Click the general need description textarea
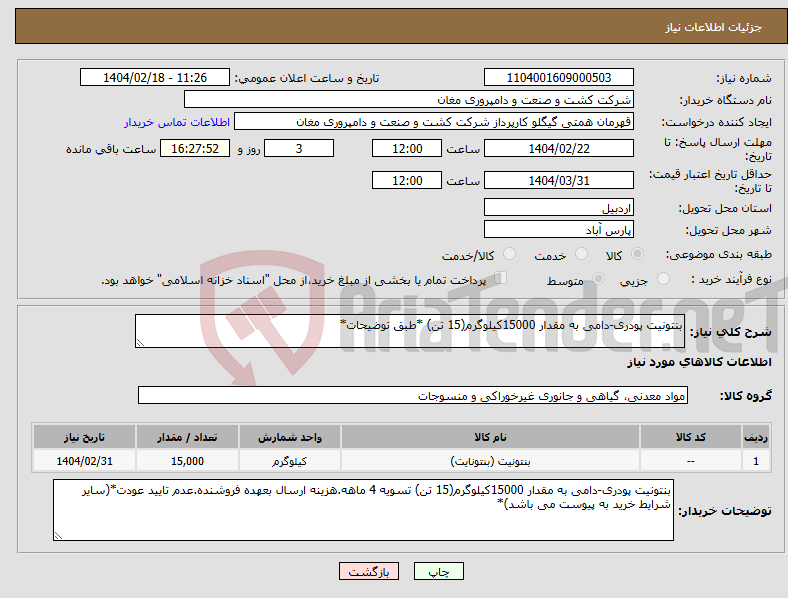The width and height of the screenshot is (788, 598). pos(410,331)
